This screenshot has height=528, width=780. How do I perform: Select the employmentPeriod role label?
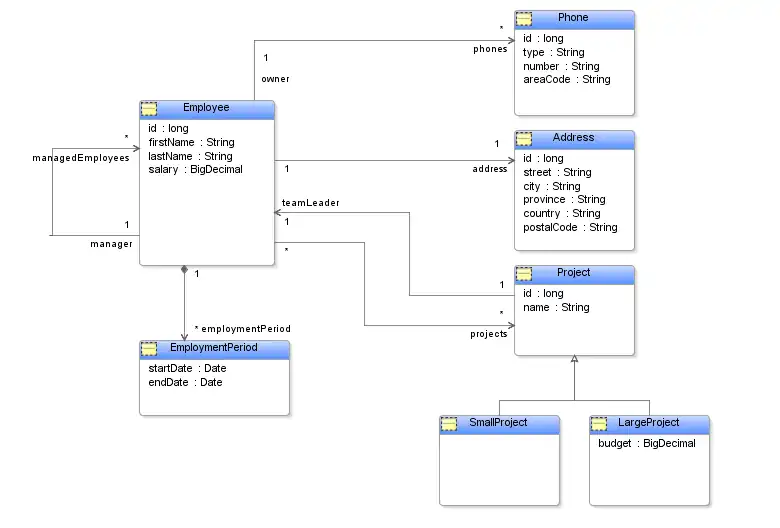point(246,328)
